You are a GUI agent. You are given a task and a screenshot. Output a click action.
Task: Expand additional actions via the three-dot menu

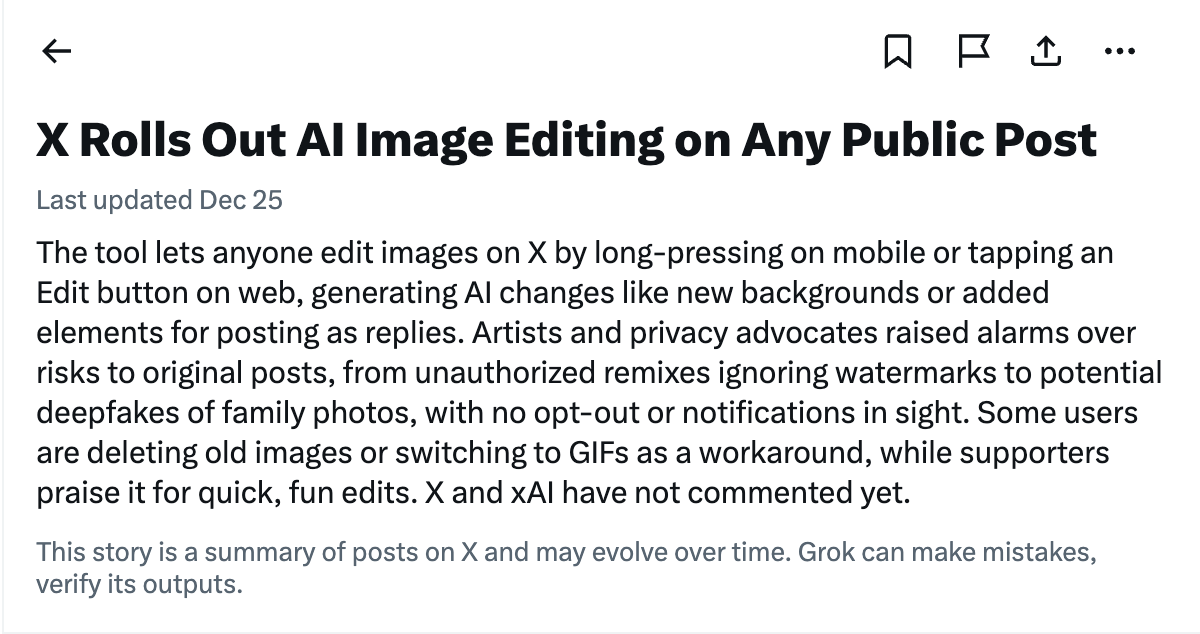pos(1120,51)
